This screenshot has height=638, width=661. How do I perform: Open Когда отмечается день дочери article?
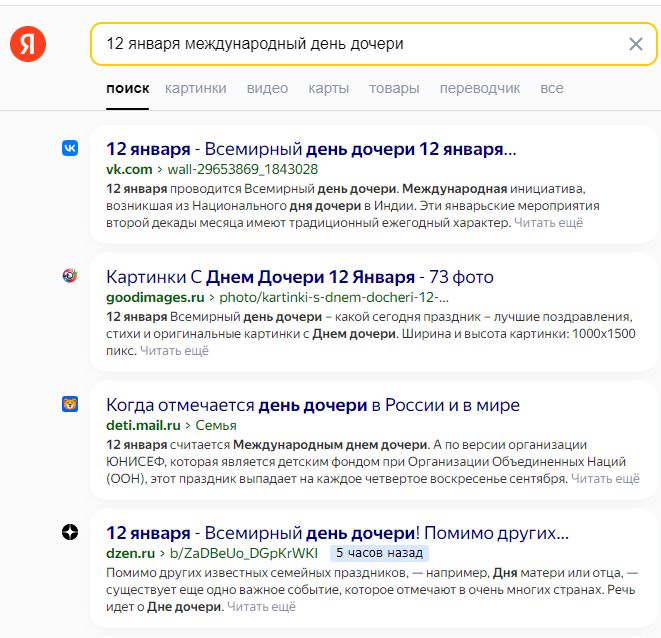313,405
